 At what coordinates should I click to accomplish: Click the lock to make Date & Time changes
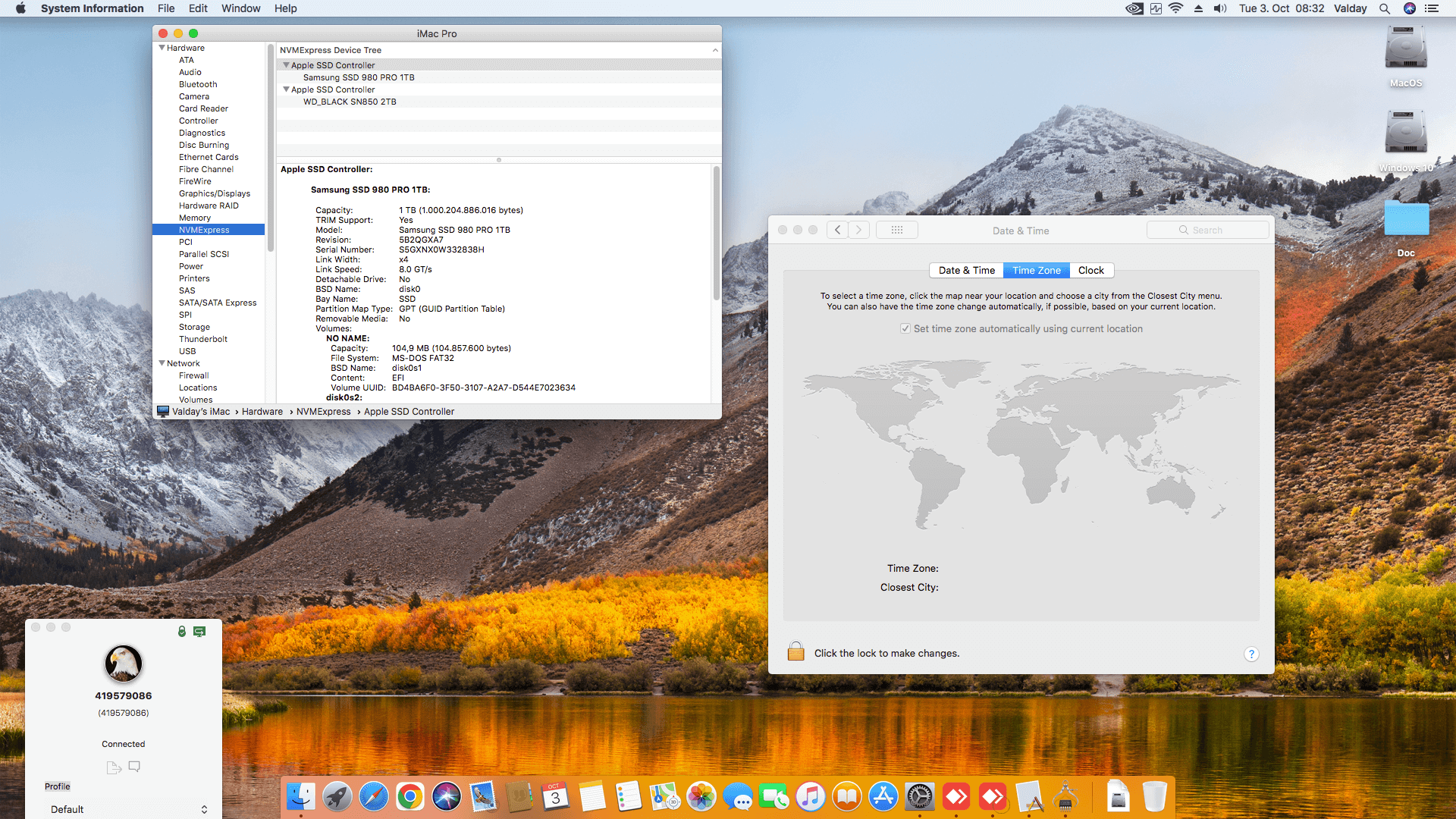click(795, 651)
